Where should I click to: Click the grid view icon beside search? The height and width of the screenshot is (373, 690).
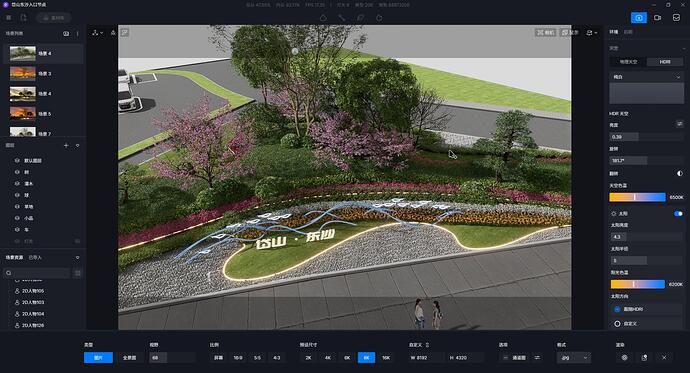coord(77,273)
